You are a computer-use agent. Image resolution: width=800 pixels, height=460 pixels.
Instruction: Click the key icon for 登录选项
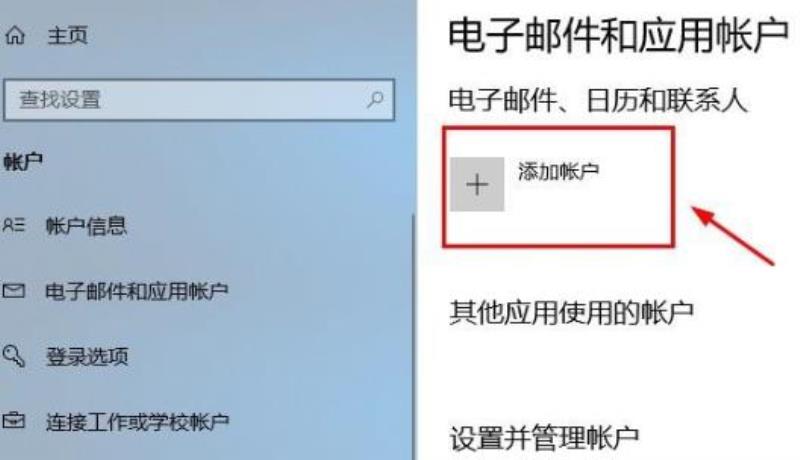pos(13,355)
